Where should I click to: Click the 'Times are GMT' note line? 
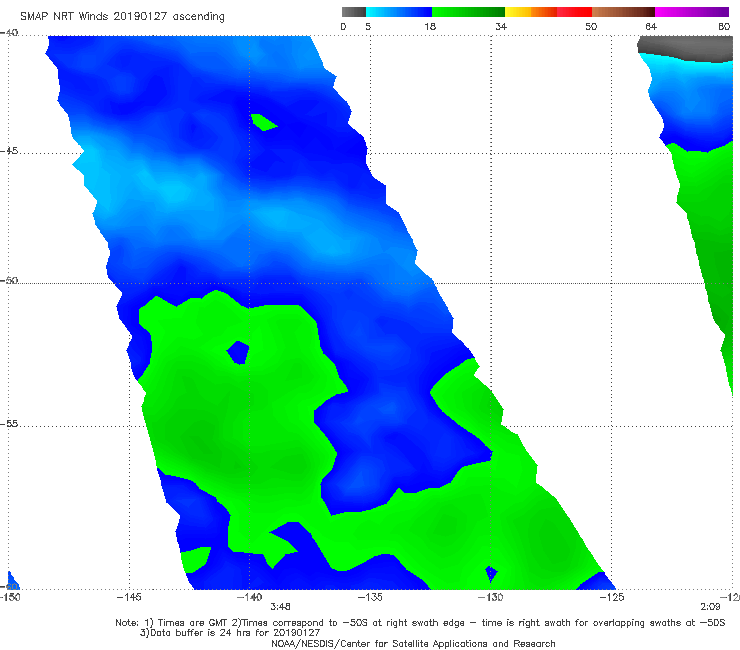(420, 623)
